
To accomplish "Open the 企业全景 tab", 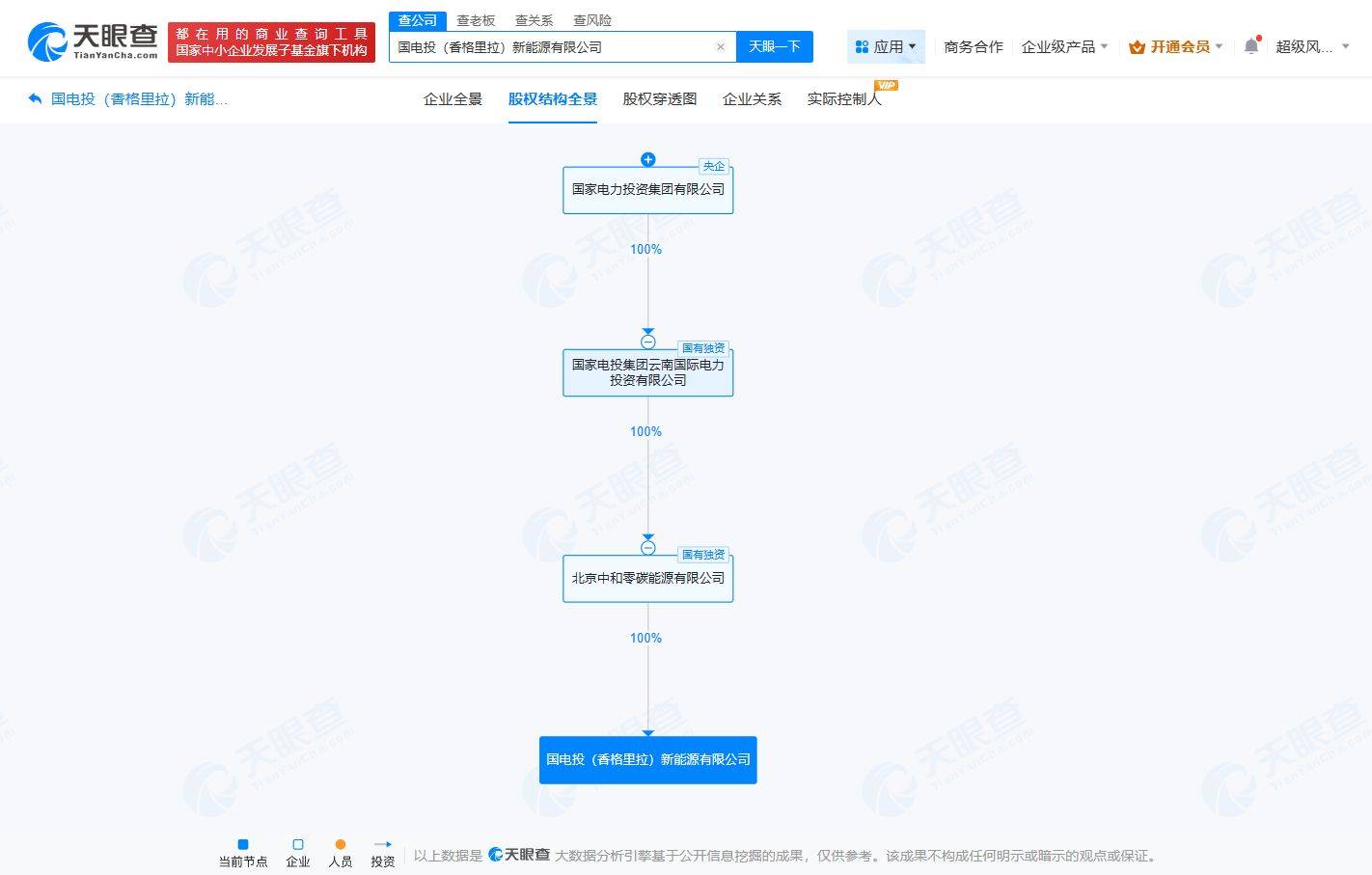I will 453,98.
